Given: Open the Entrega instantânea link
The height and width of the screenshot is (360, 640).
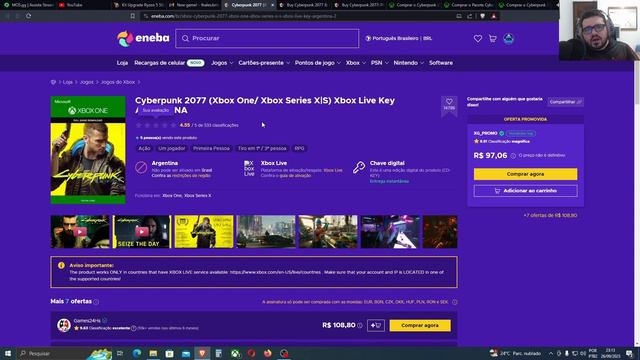Looking at the screenshot, I should coord(389,181).
